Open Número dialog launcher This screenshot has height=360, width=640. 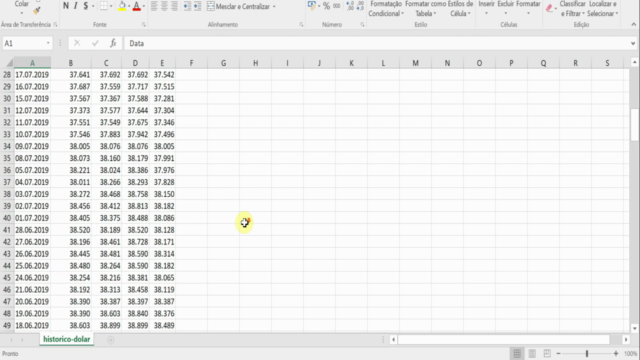pos(362,25)
